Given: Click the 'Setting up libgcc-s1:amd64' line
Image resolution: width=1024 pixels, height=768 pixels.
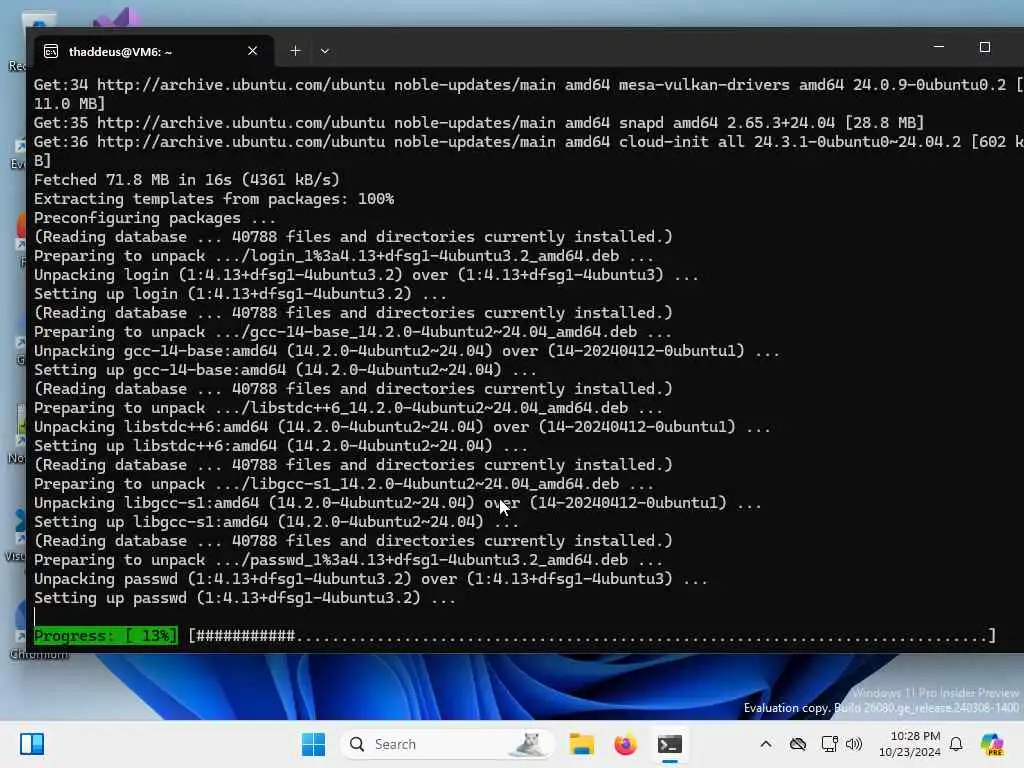Looking at the screenshot, I should pyautogui.click(x=276, y=522).
